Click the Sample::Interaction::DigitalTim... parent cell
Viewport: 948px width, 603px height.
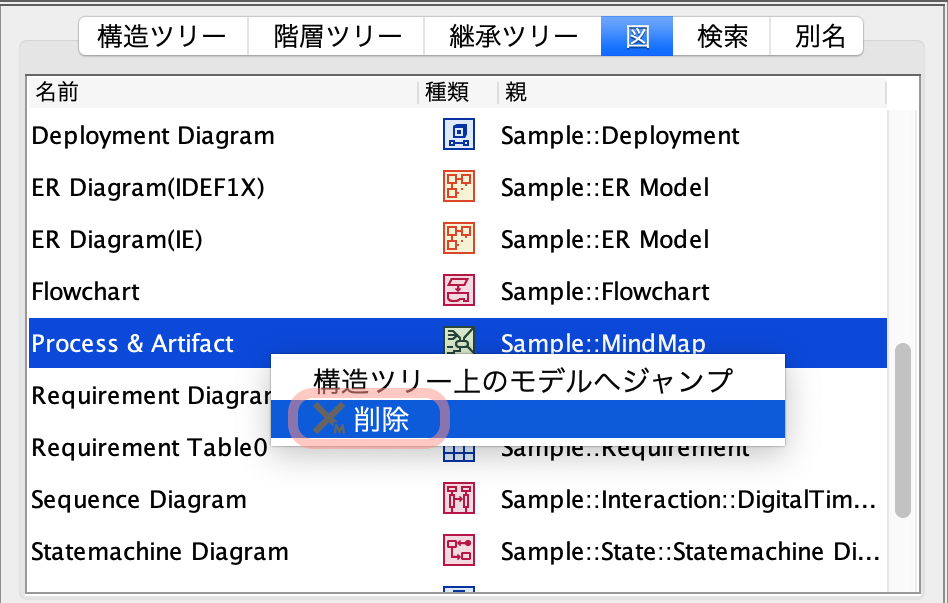[x=689, y=500]
